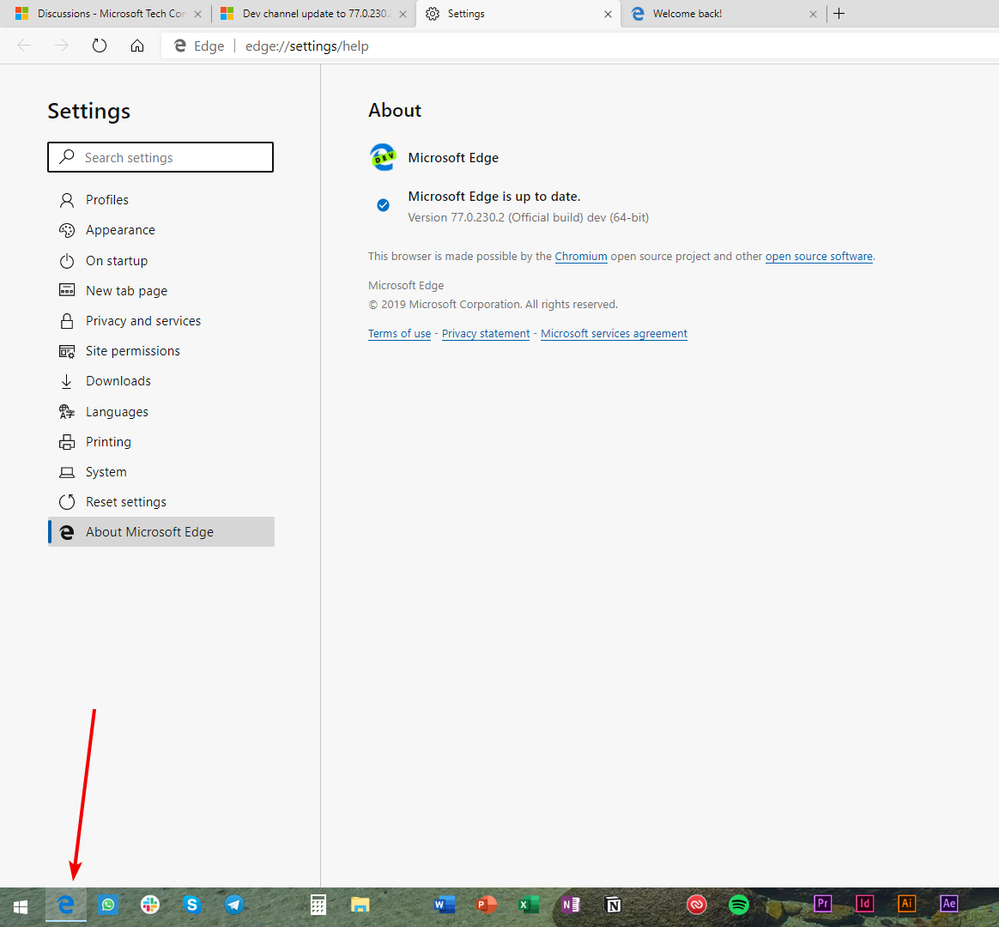Screen dimensions: 999x927
Task: Go to the Languages settings
Action: (161, 412)
